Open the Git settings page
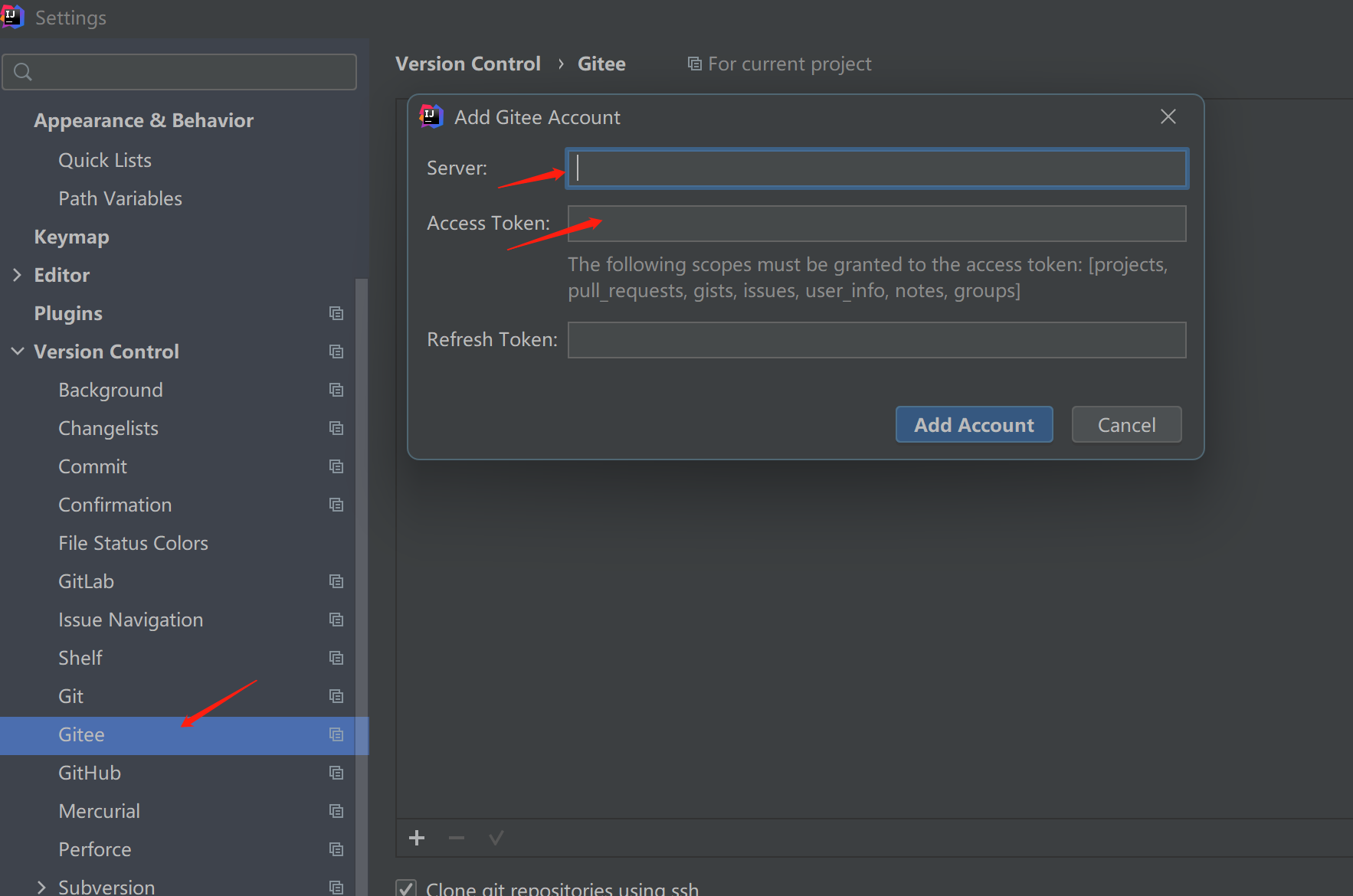This screenshot has height=896, width=1353. [x=70, y=696]
